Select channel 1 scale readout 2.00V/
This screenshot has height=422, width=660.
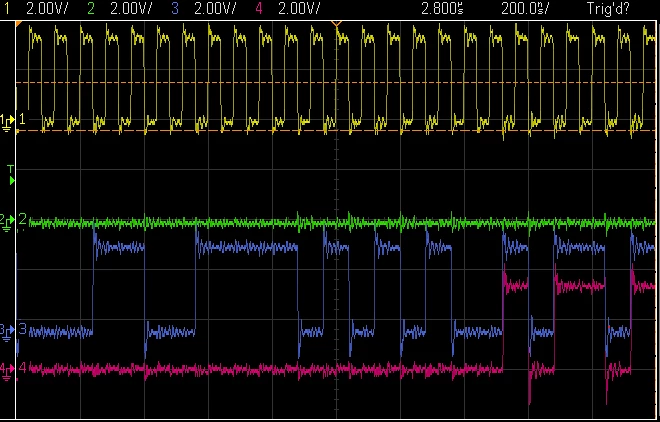coord(46,8)
